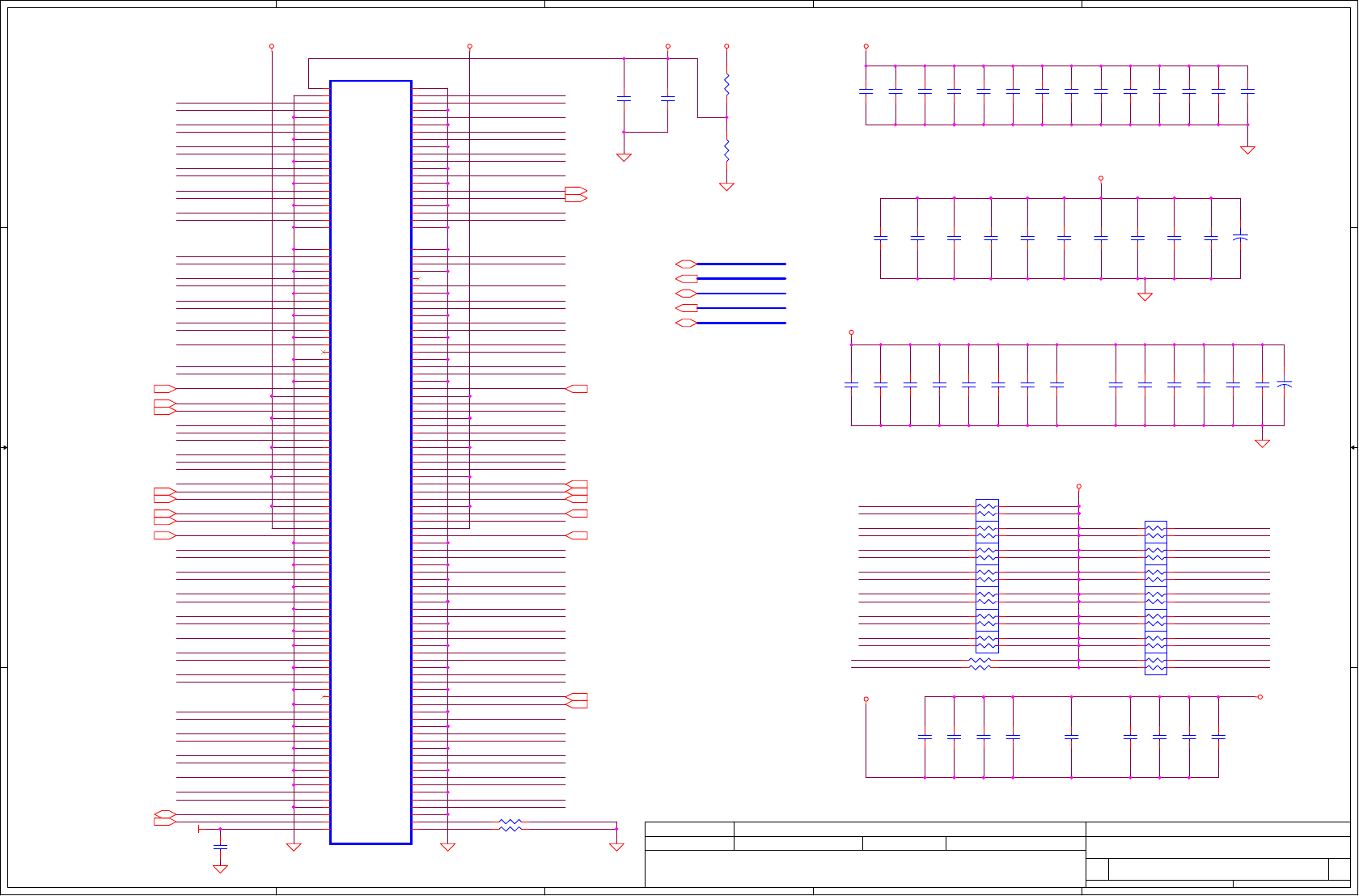
Task: Select the middle of the five blue bus ports
Action: pos(686,294)
